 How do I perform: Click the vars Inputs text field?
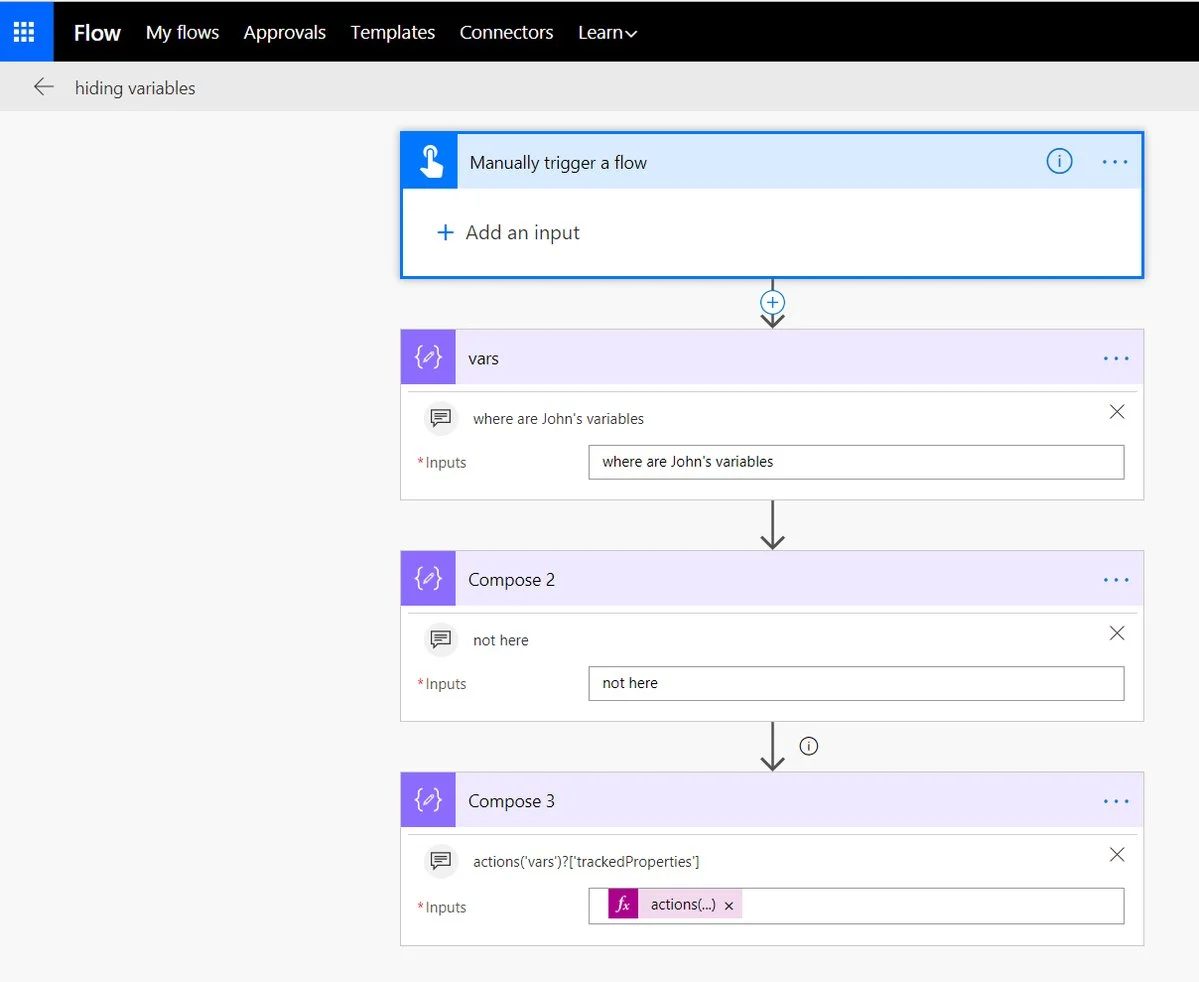pos(855,462)
